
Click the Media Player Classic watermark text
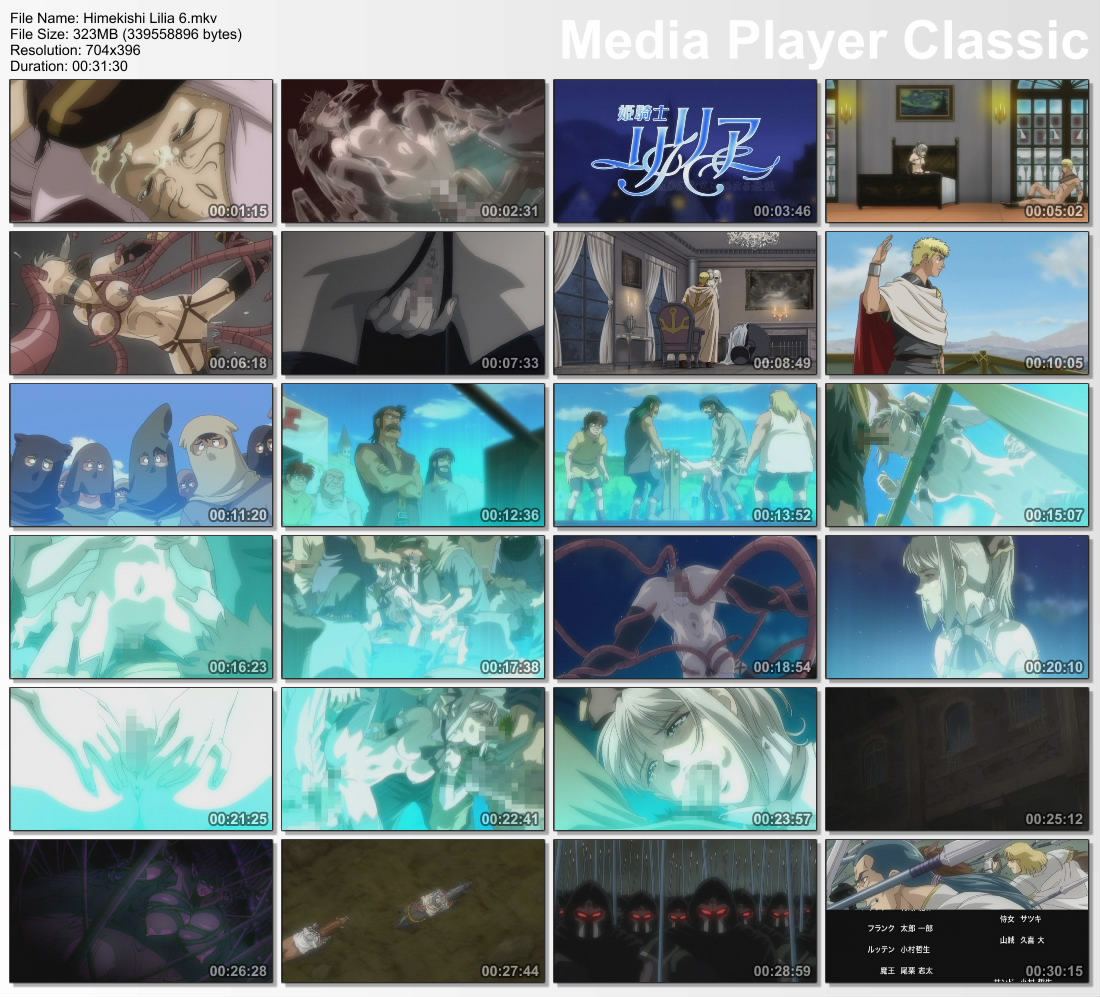tap(823, 41)
